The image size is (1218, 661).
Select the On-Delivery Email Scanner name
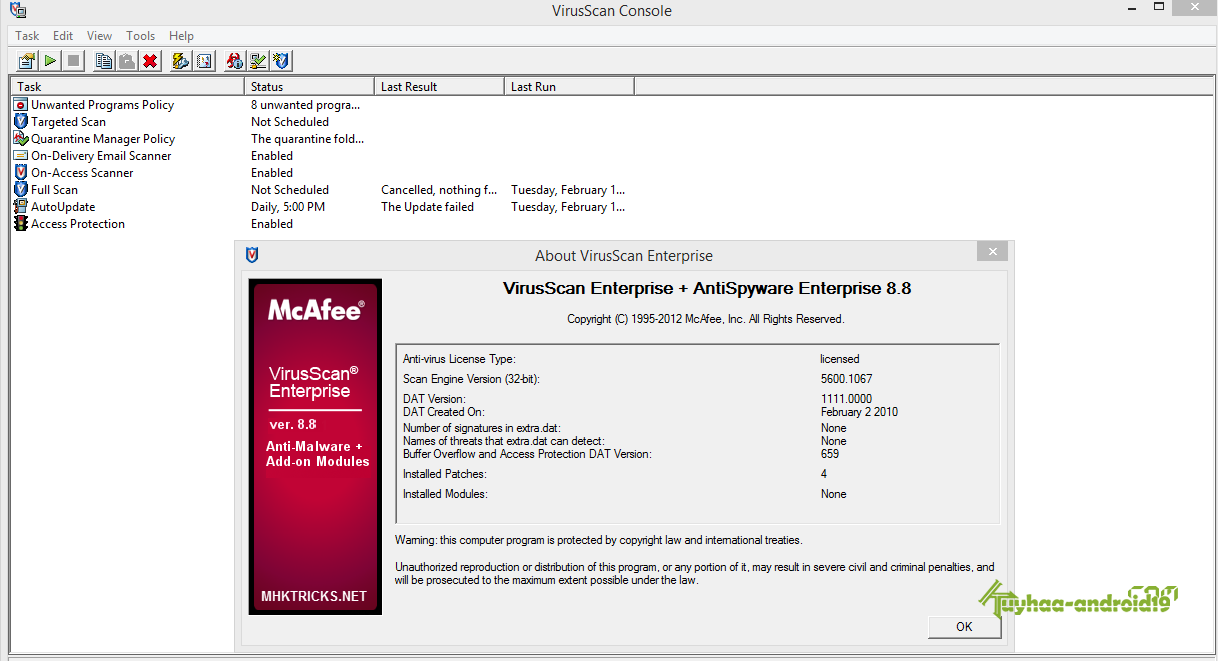tap(101, 156)
